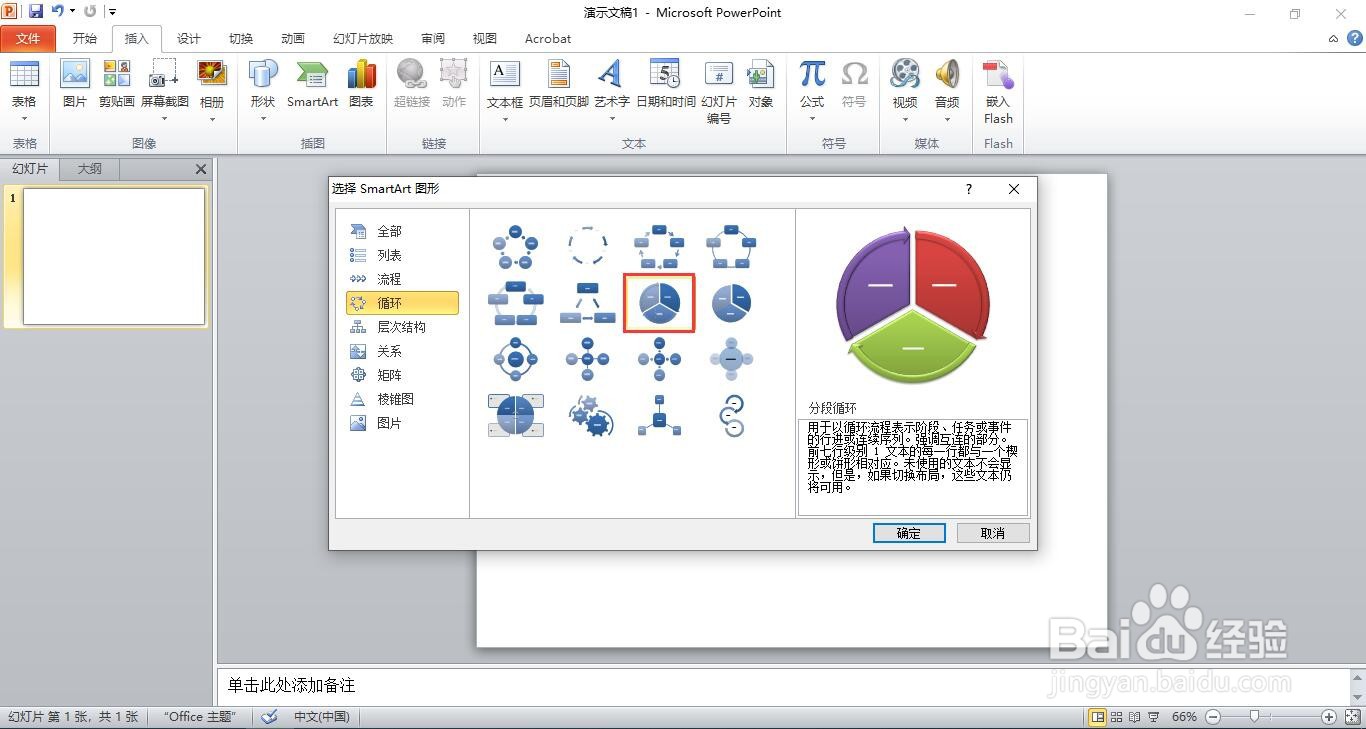Insert a chart with 图表 icon
The image size is (1366, 729).
pyautogui.click(x=361, y=76)
